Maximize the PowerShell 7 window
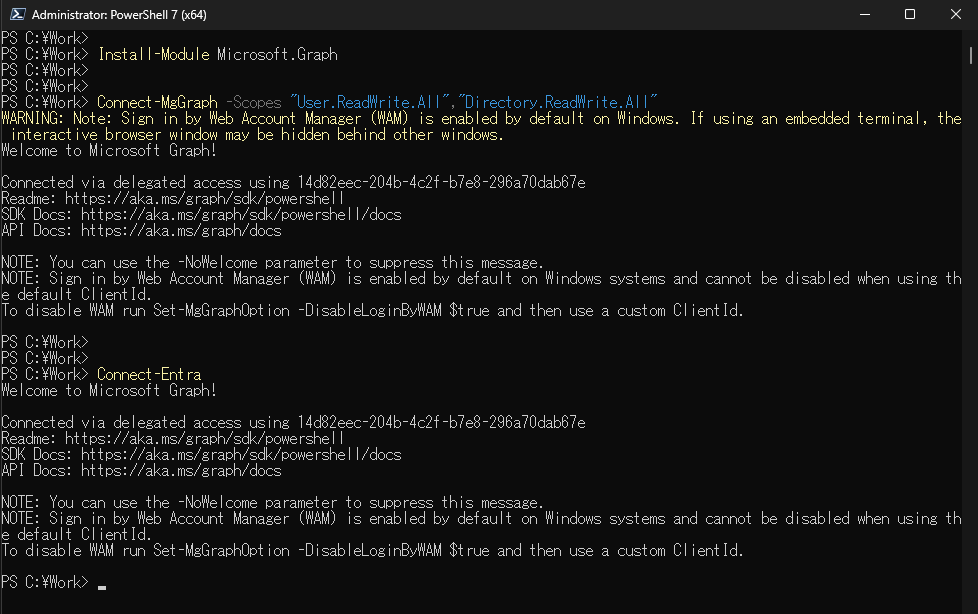Screen dimensions: 978x614 [x=910, y=15]
